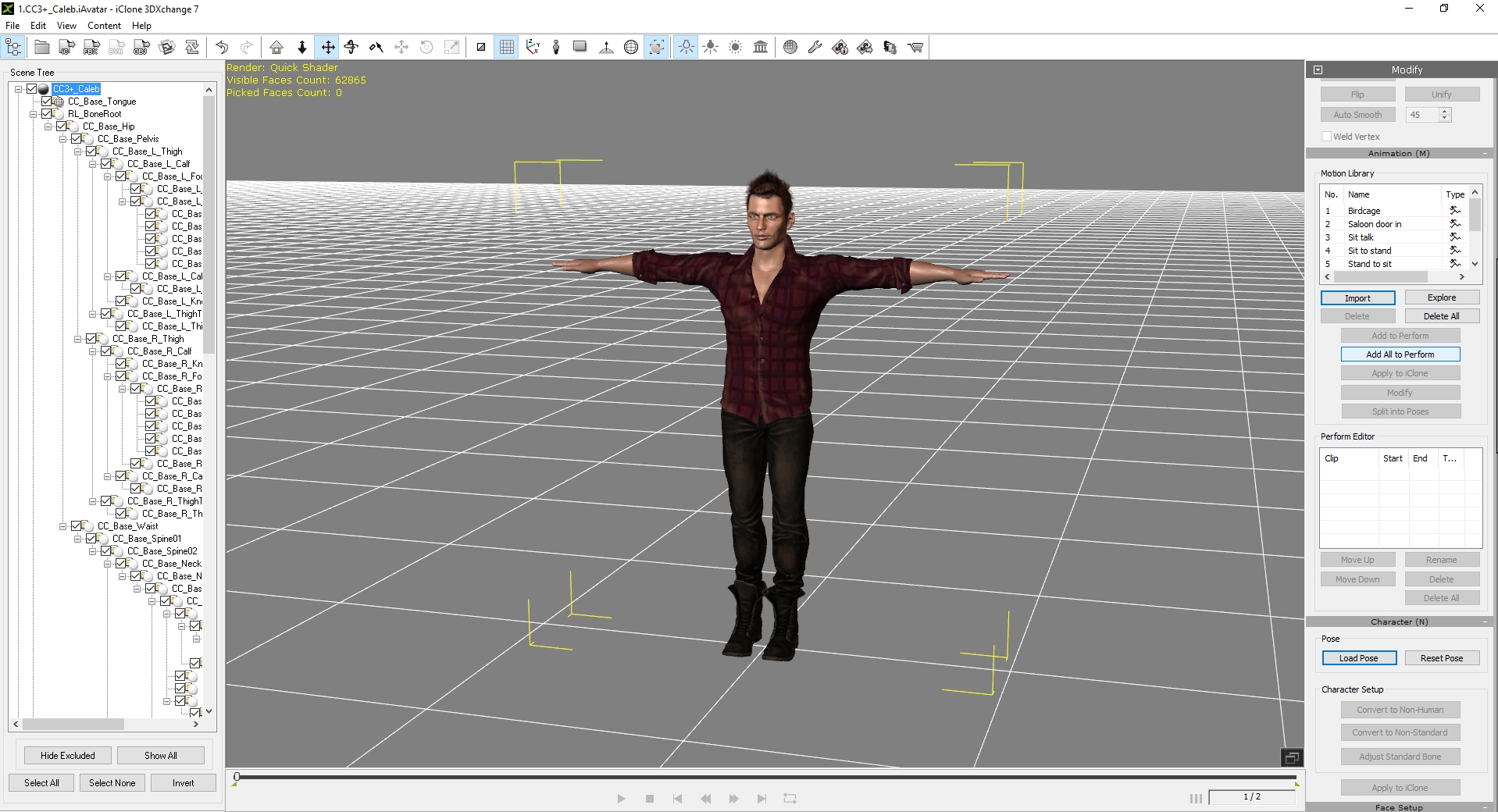Click the Load Pose button

pos(1358,658)
